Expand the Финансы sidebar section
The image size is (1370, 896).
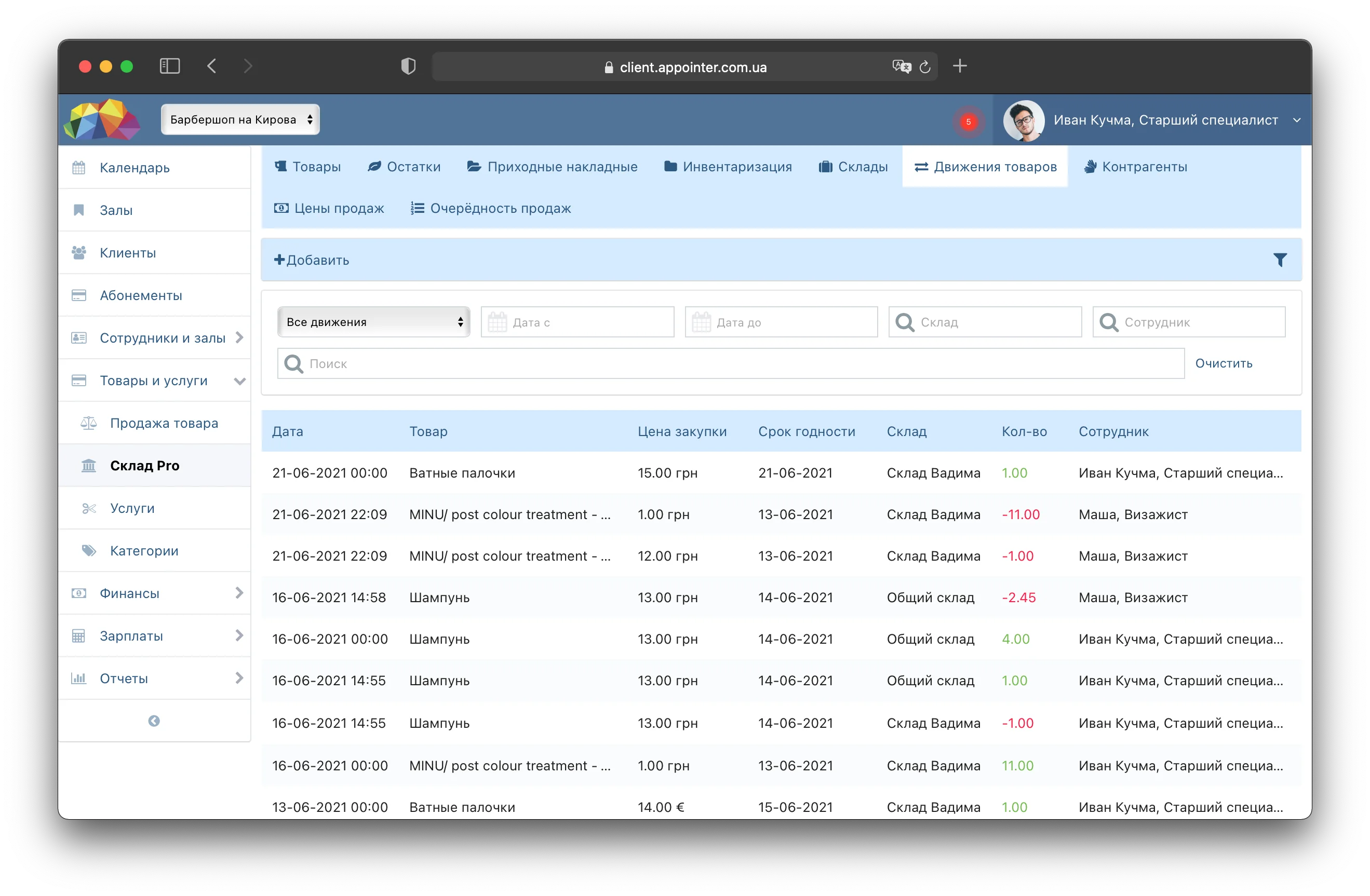(155, 593)
